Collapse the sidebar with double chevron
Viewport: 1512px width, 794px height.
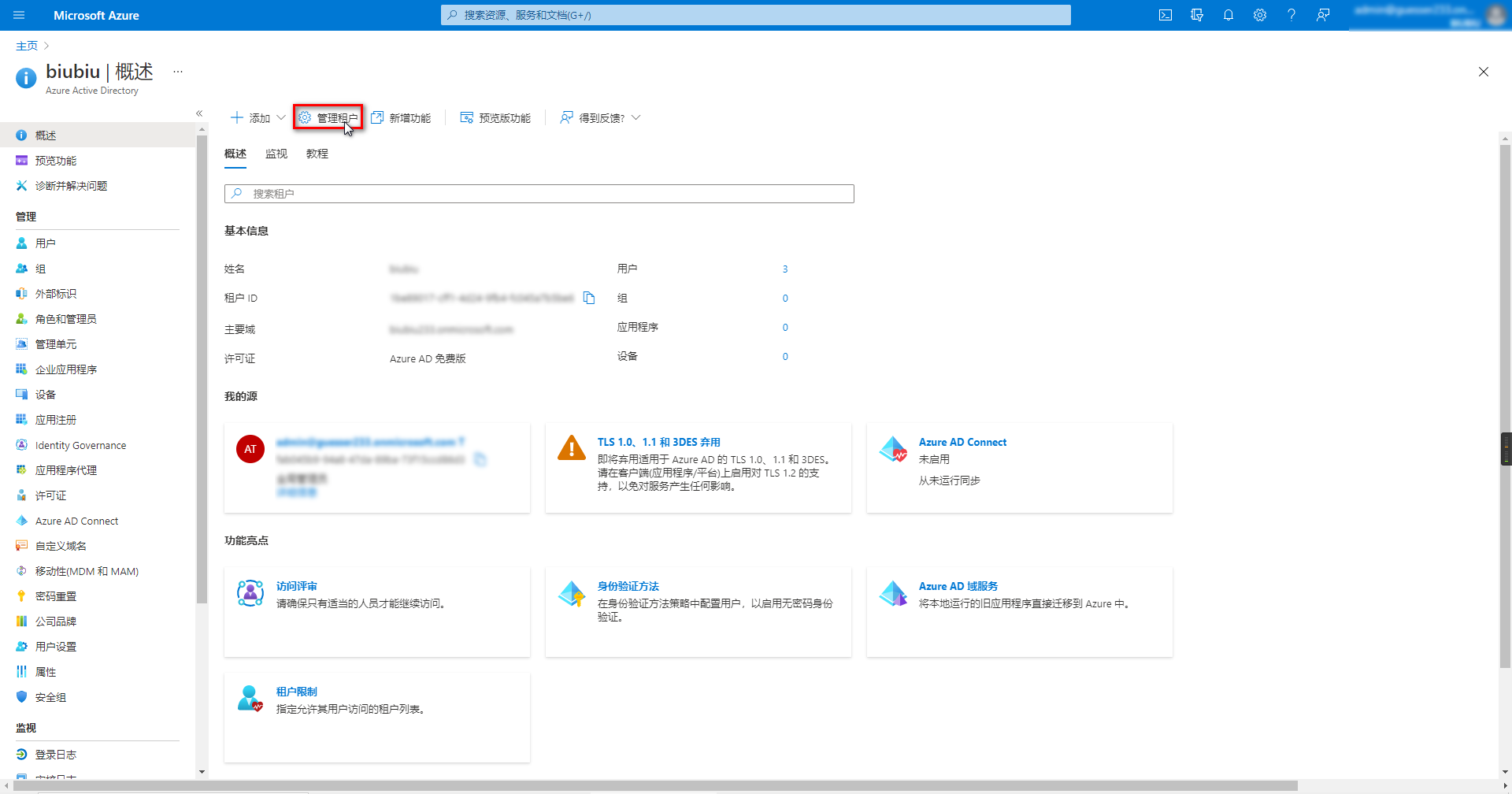coord(199,113)
